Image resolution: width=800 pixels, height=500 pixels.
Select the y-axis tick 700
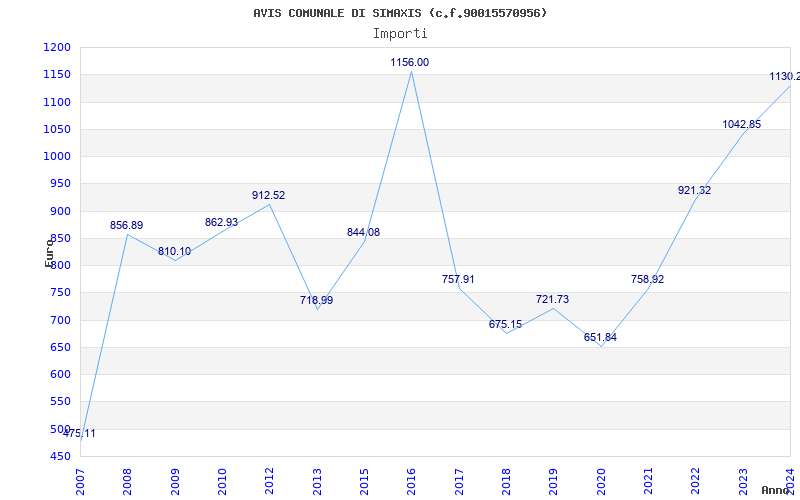(x=60, y=320)
